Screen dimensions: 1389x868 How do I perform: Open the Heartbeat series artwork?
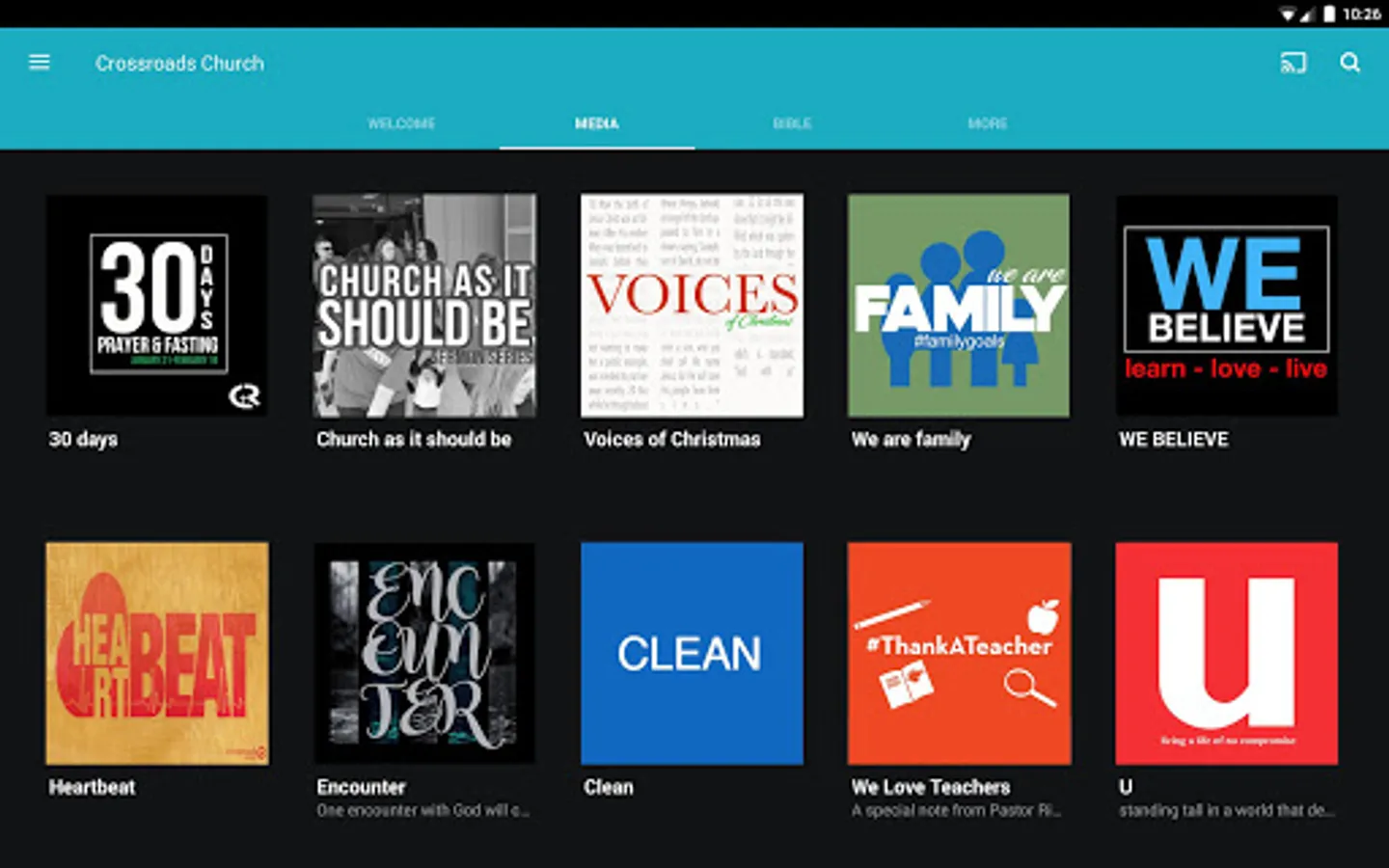click(x=157, y=653)
